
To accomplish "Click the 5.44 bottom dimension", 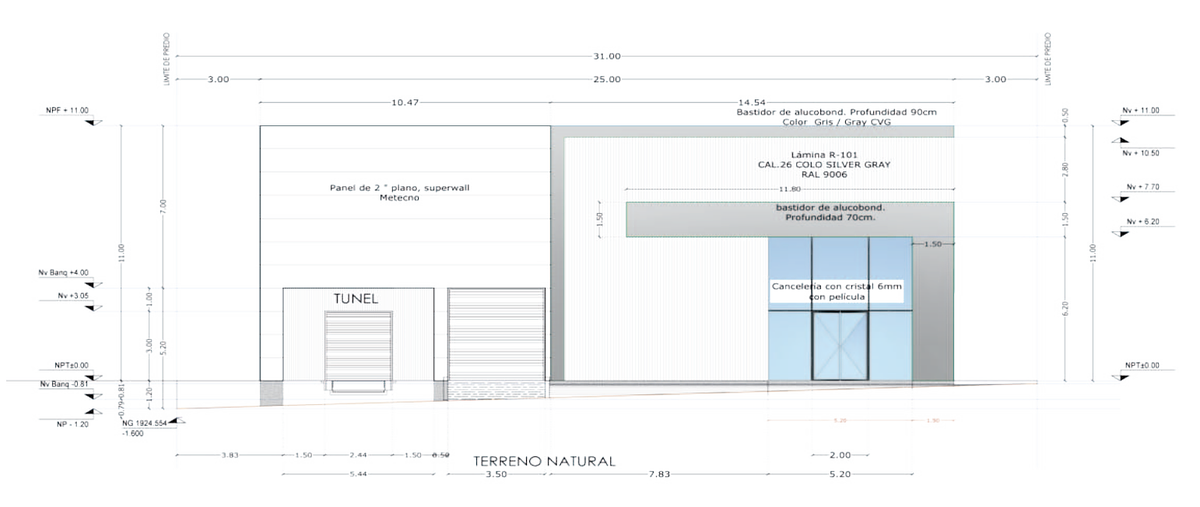I will pyautogui.click(x=358, y=473).
